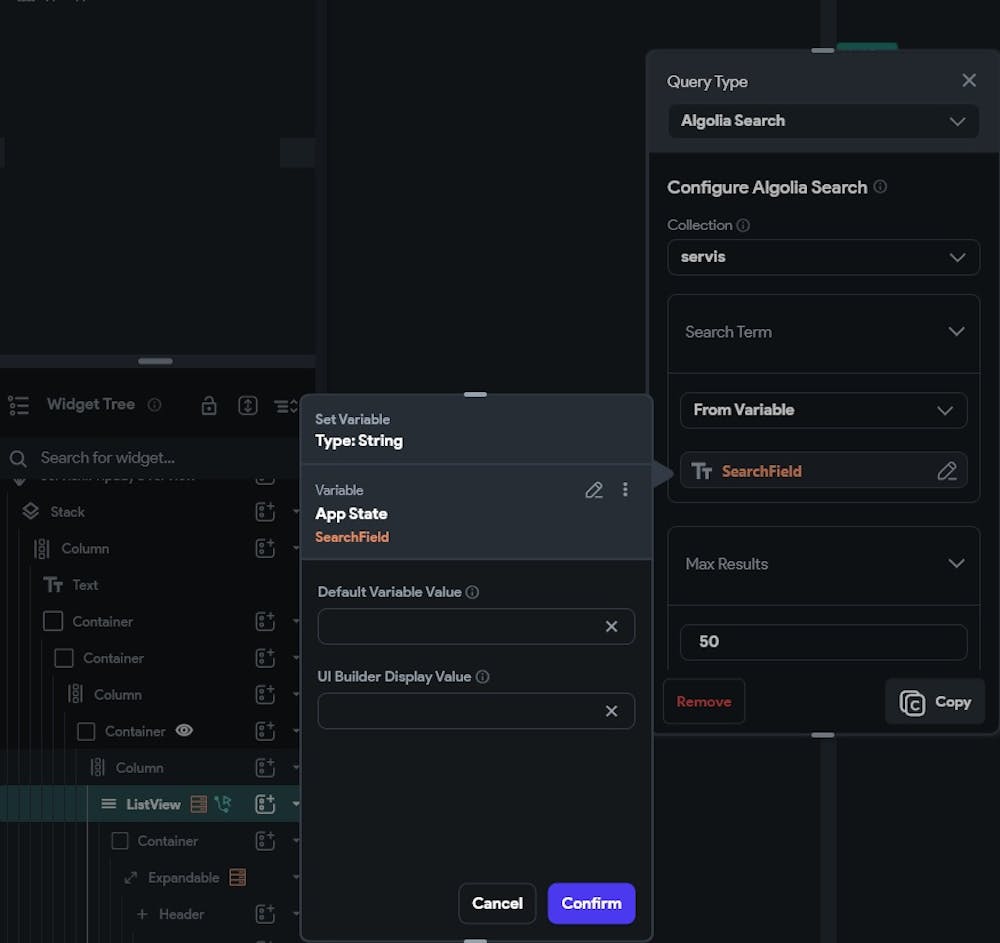1000x943 pixels.
Task: Click the SearchField variable box in Search Term
Action: pos(823,471)
